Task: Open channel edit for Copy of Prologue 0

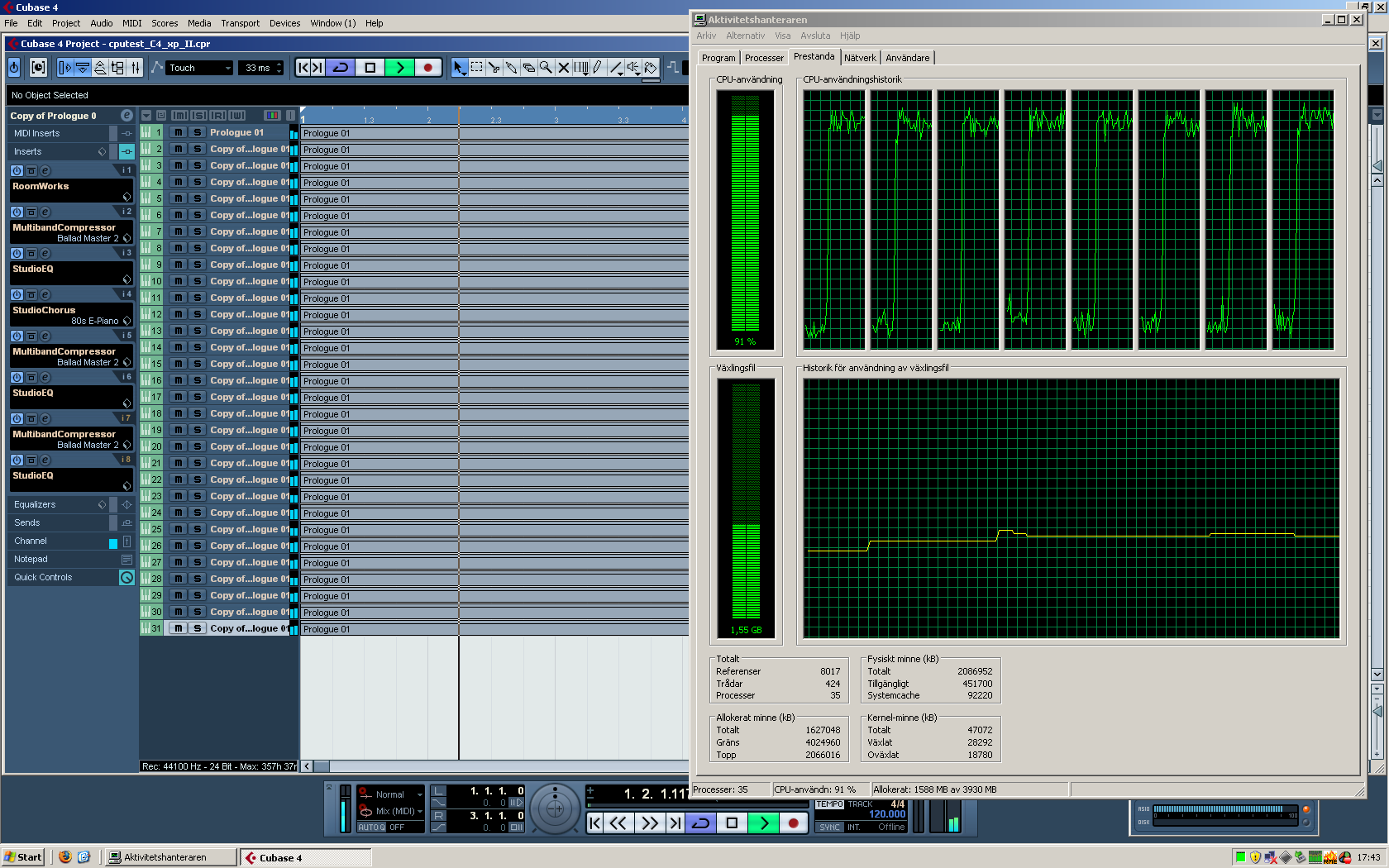Action: (126, 116)
